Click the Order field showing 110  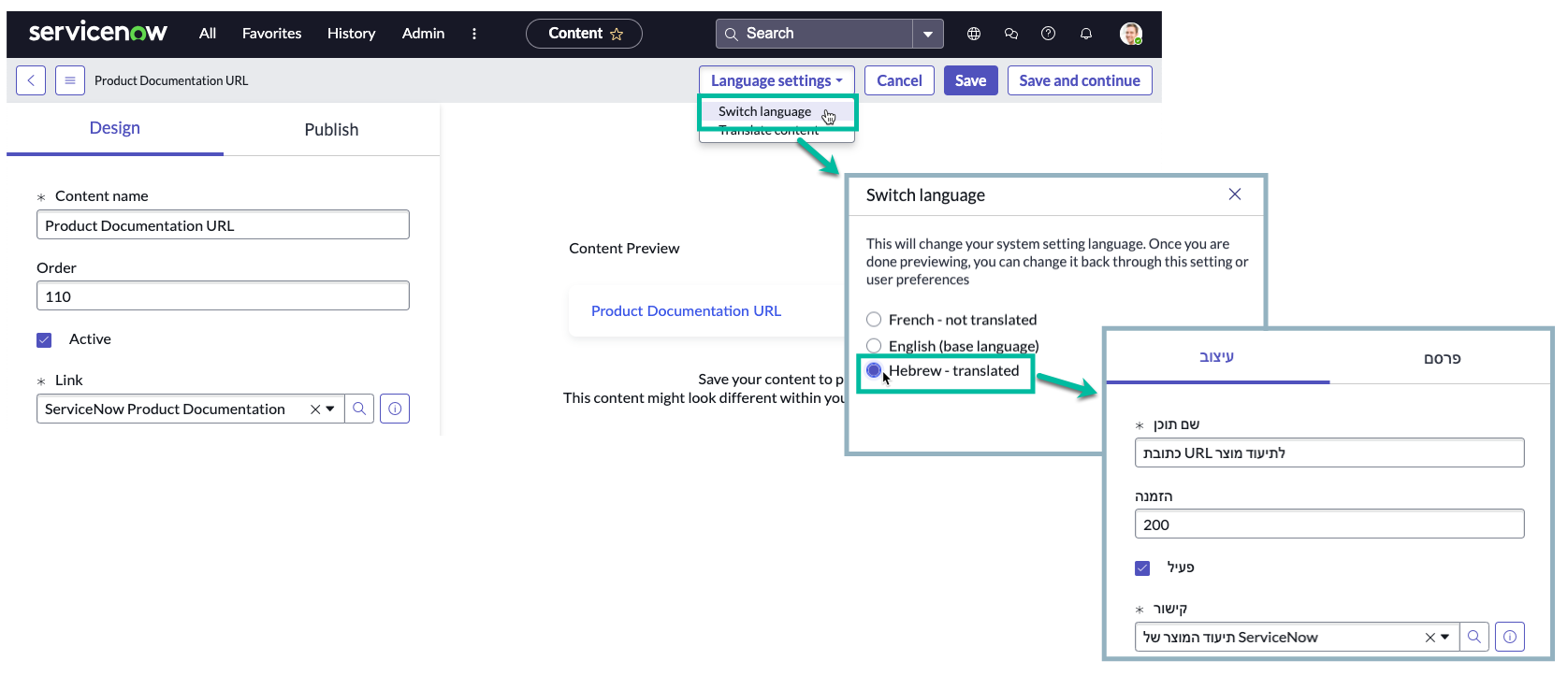(223, 296)
